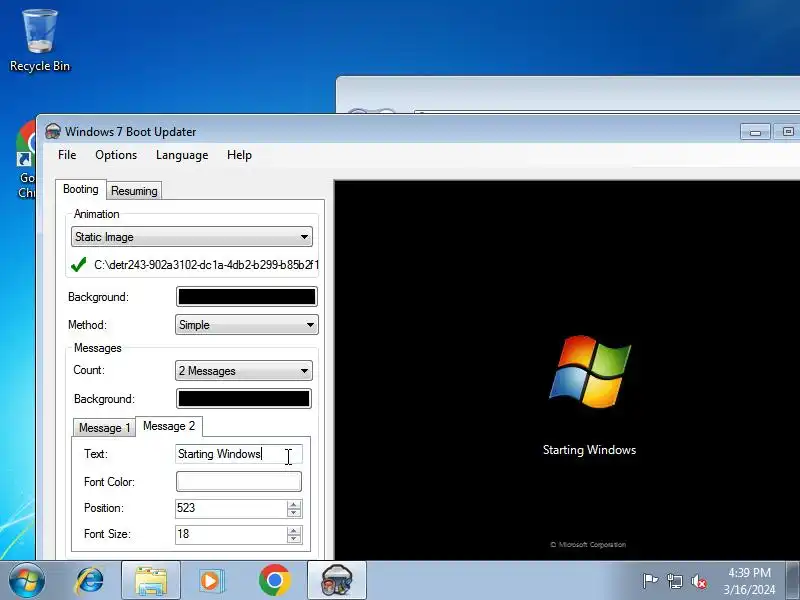Viewport: 800px width, 600px height.
Task: Open the Language menu
Action: 182,155
